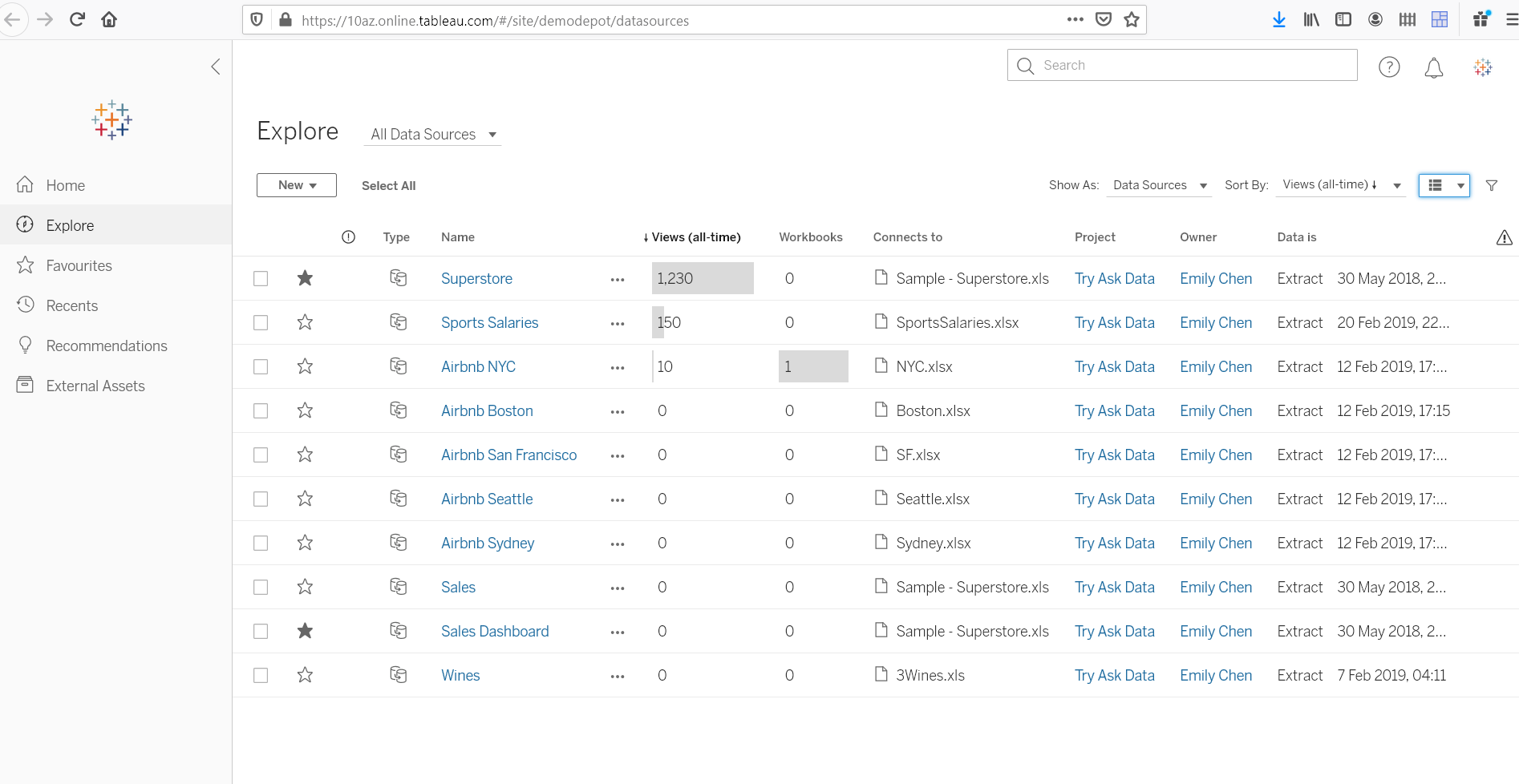Select Explore in sidebar
This screenshot has width=1519, height=784.
115,225
